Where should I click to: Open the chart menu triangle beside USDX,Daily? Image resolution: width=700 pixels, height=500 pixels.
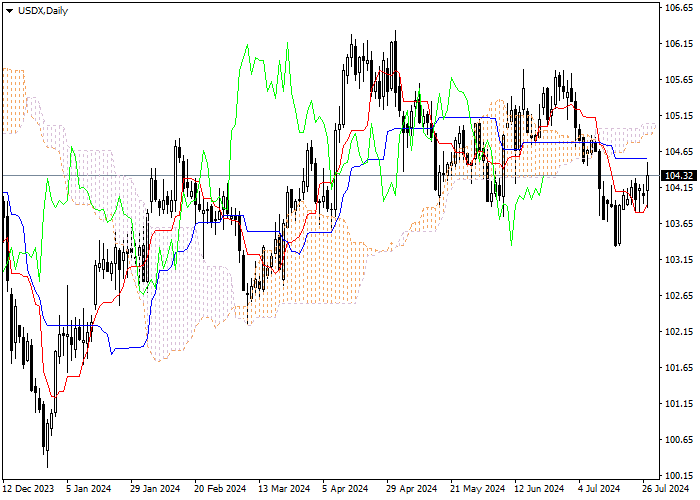(9, 11)
